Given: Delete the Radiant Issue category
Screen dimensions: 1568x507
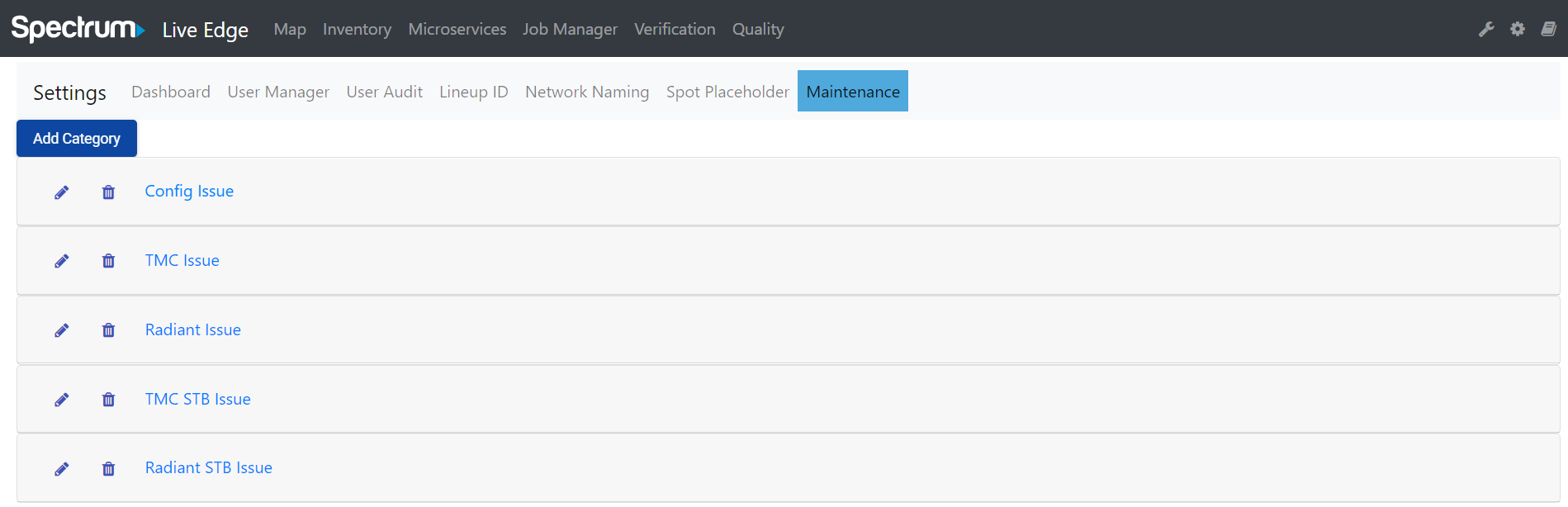Looking at the screenshot, I should coord(108,330).
